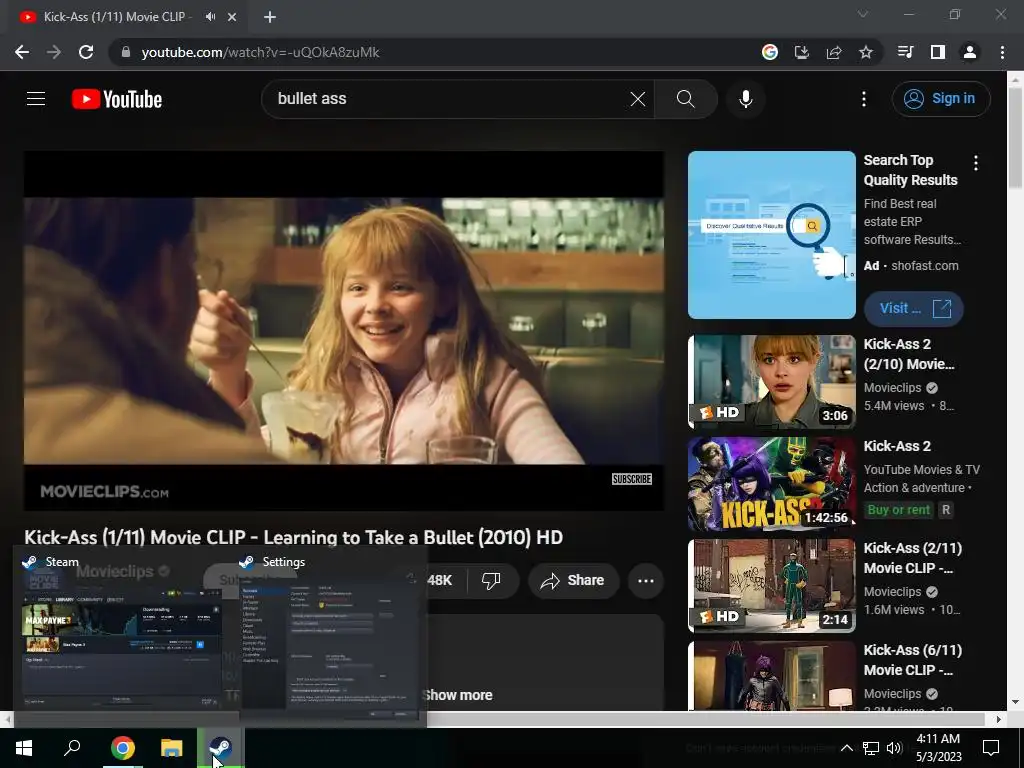1024x768 pixels.
Task: Open the Kick-Ass (6/11) Movie CLIP title
Action: coord(912,660)
